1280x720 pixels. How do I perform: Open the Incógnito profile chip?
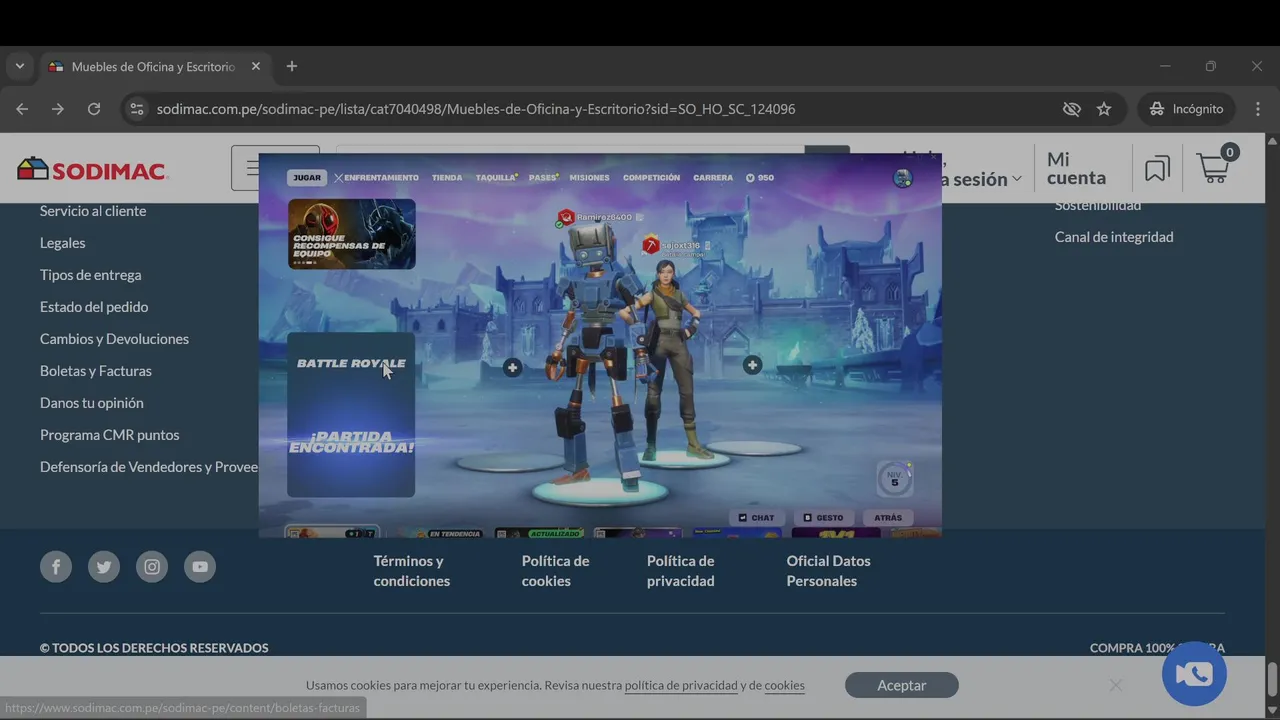pos(1186,109)
